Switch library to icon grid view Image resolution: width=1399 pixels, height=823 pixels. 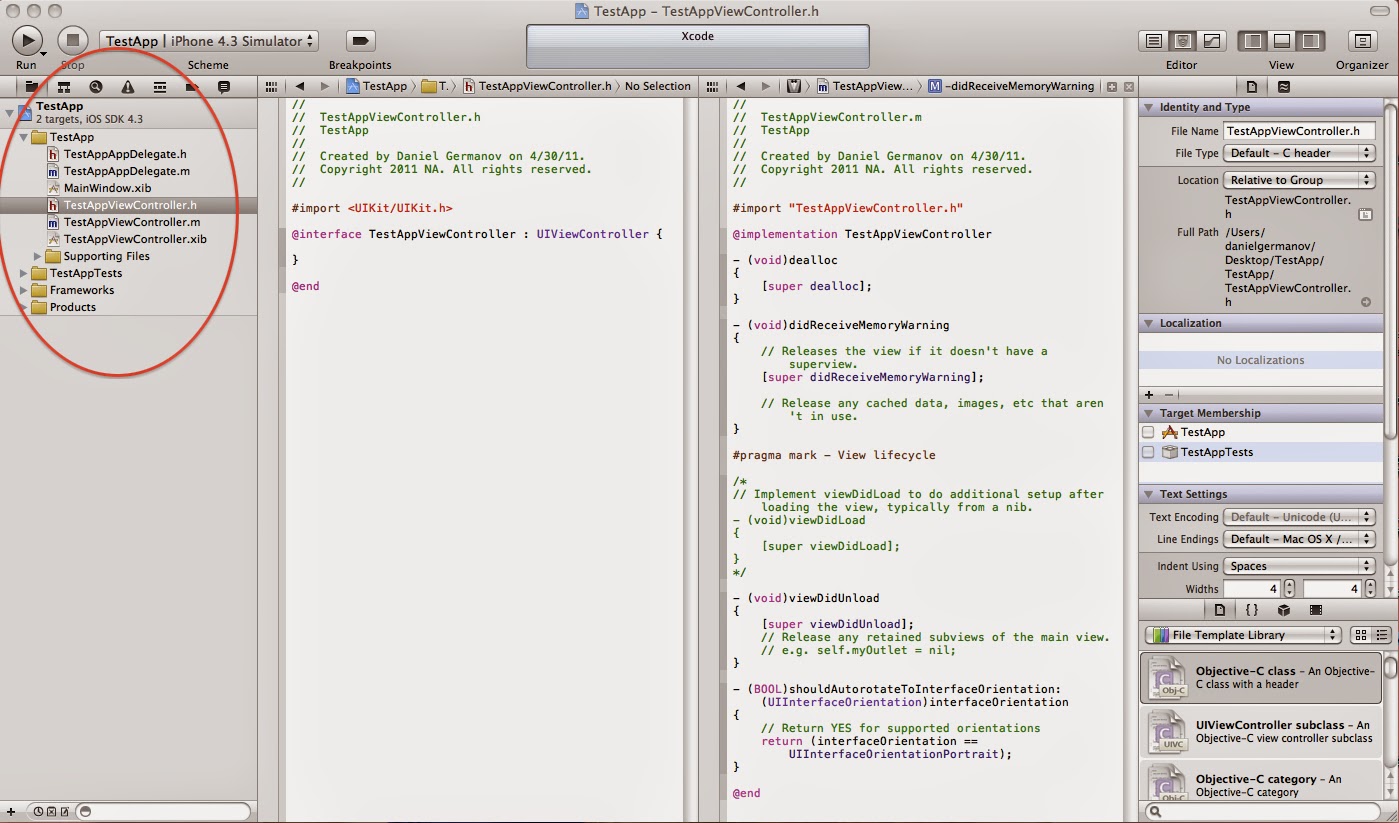click(1360, 635)
